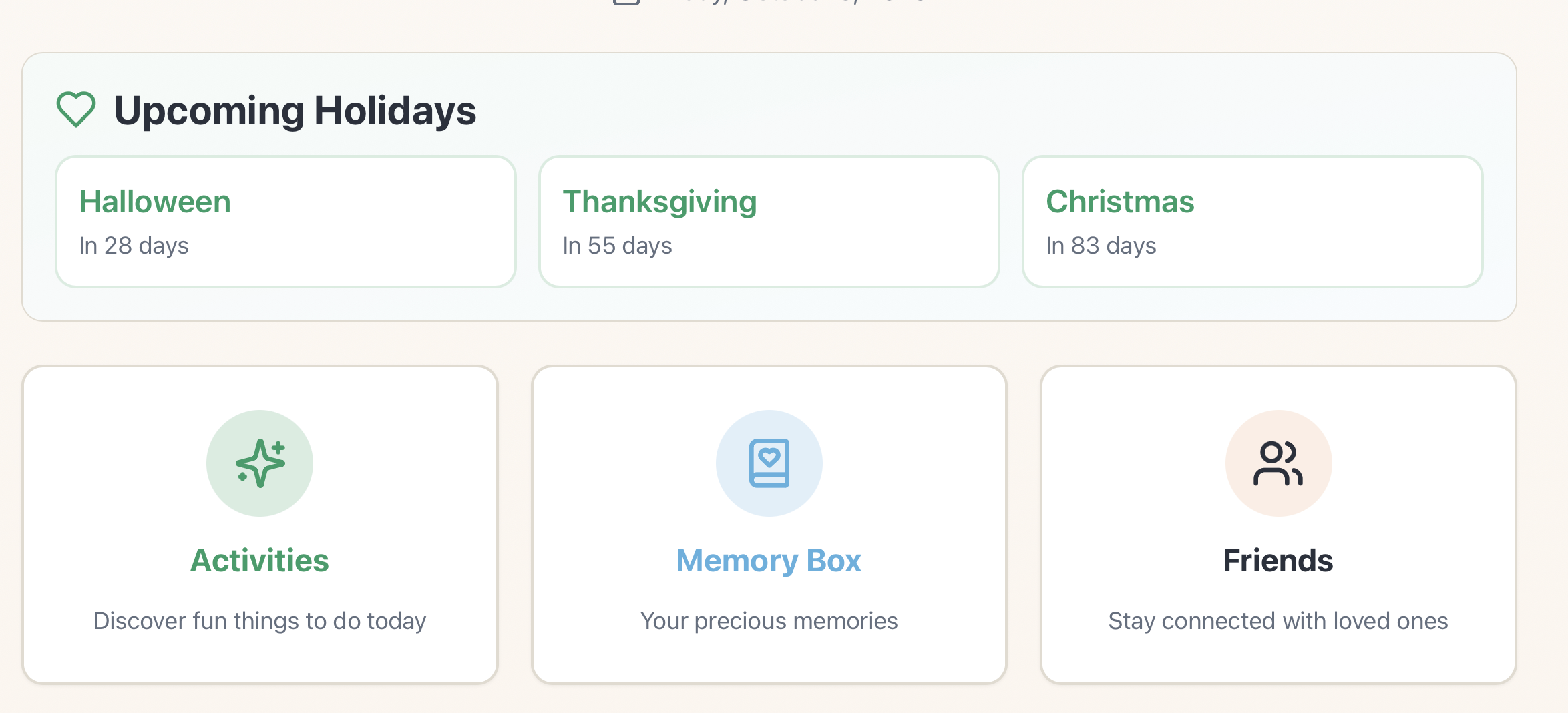
Task: Click the peach circle around the people icon
Action: [1278, 463]
